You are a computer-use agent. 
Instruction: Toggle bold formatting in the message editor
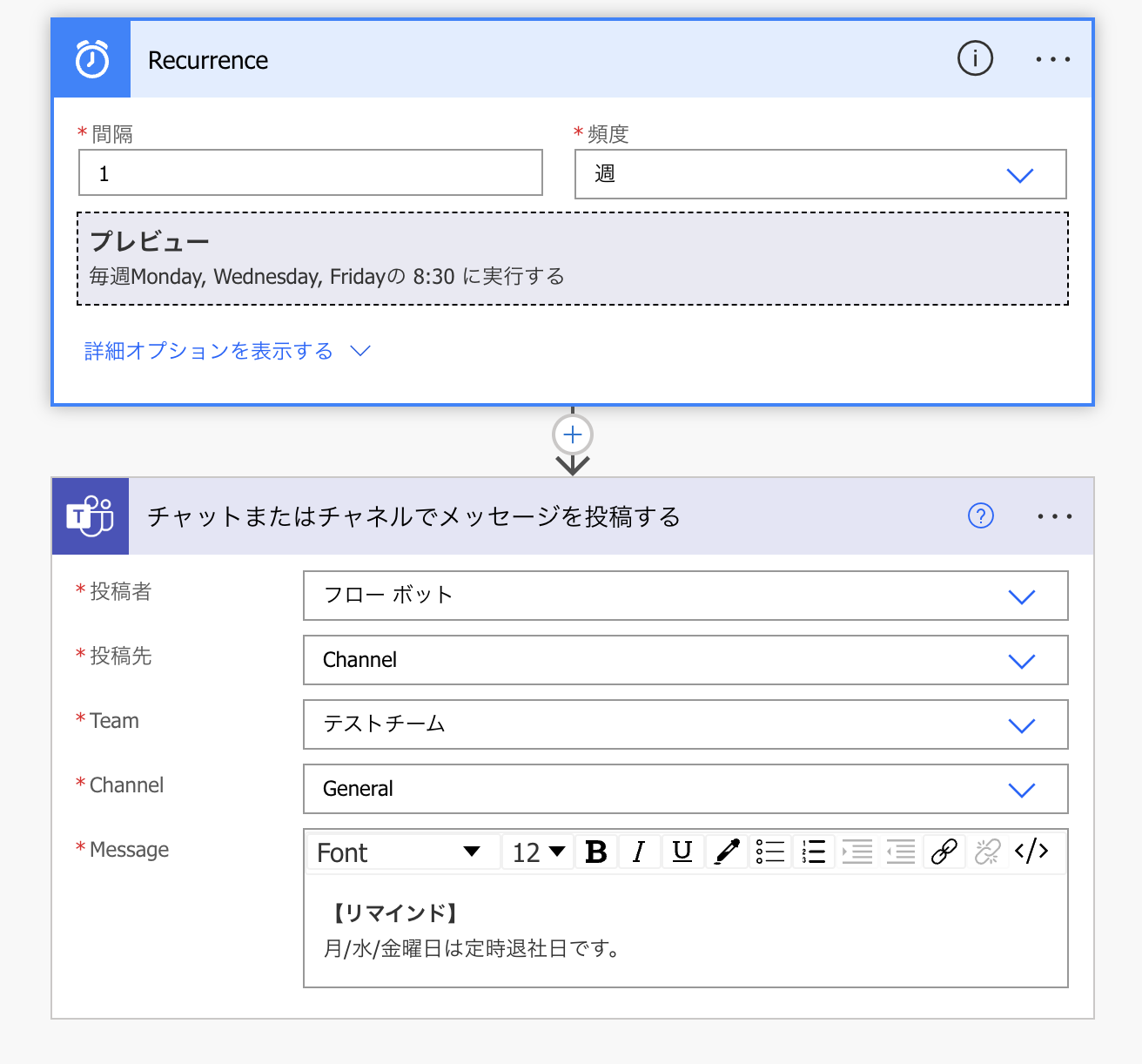coord(595,852)
